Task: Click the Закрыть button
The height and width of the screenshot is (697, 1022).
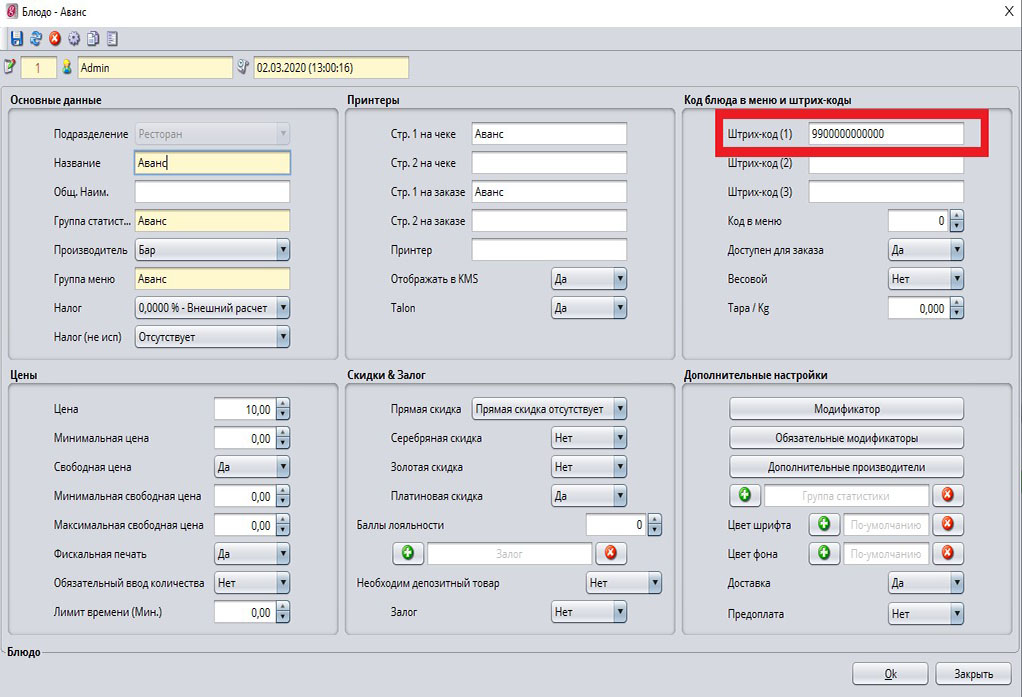Action: [x=973, y=674]
